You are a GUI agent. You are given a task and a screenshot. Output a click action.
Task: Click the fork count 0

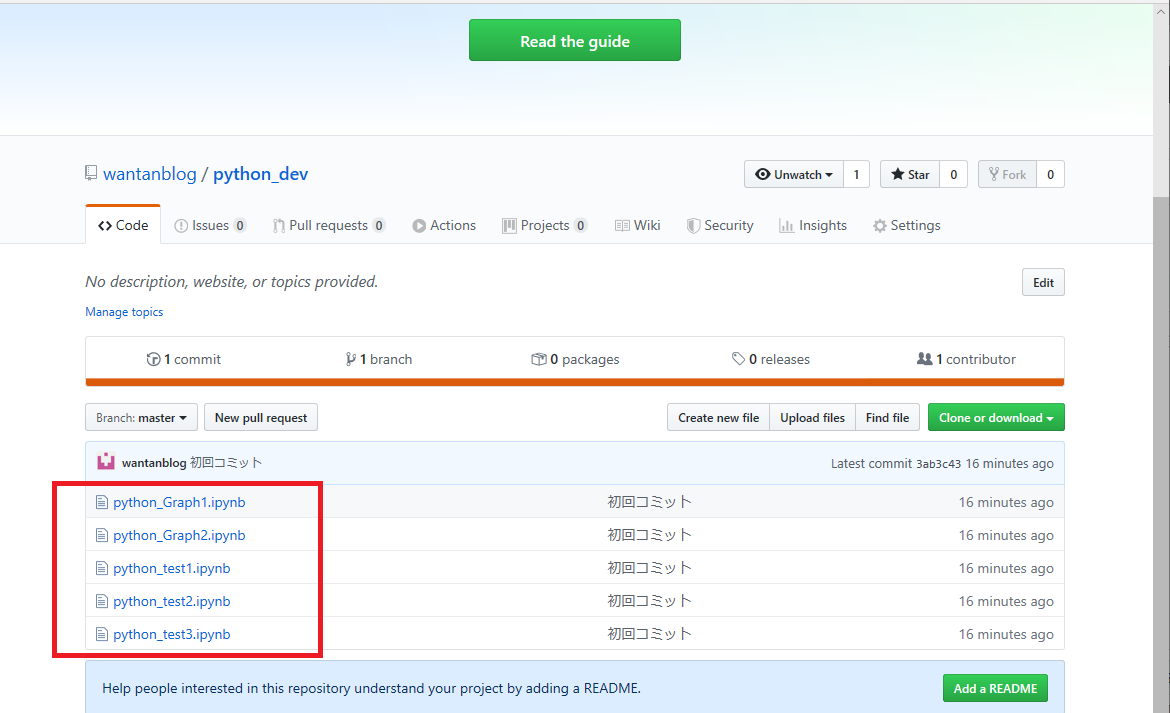click(1051, 175)
